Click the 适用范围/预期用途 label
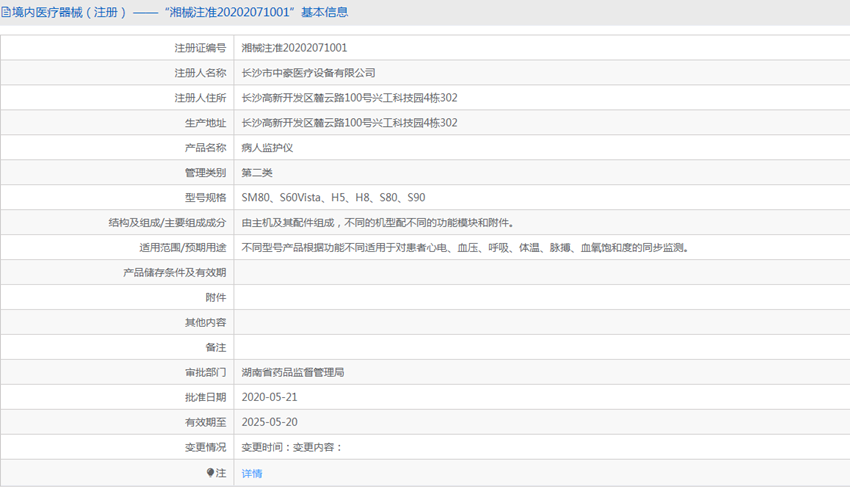The image size is (850, 491). [x=182, y=248]
